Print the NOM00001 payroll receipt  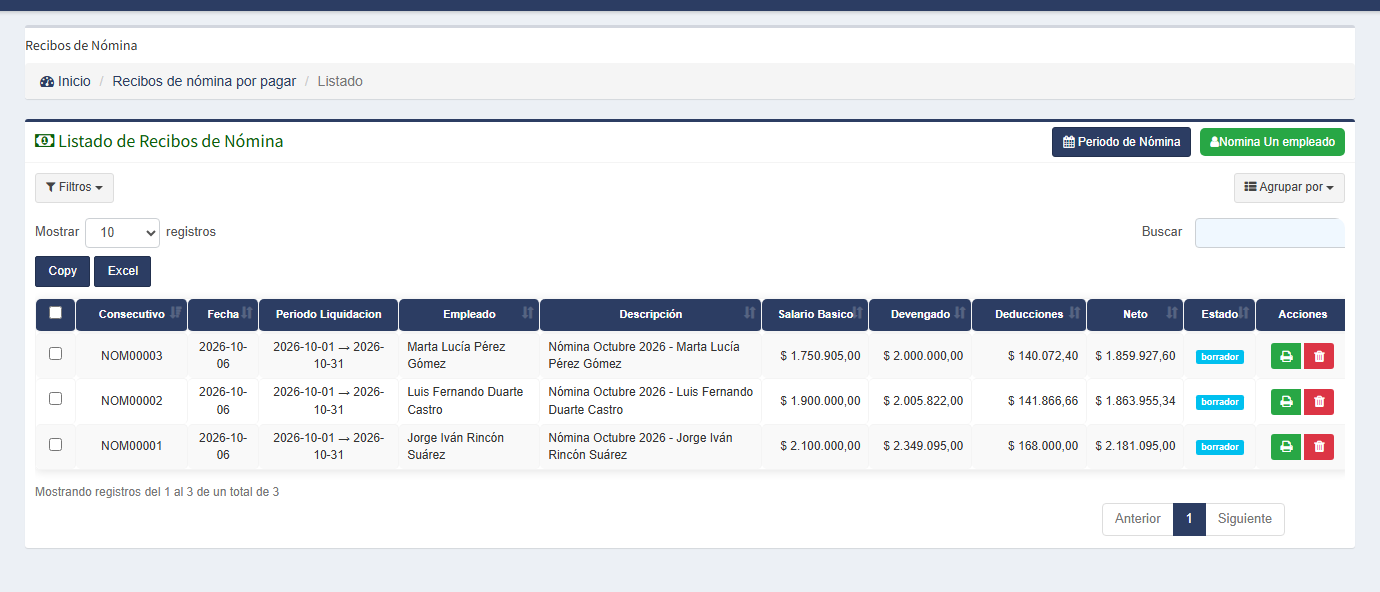[1286, 446]
